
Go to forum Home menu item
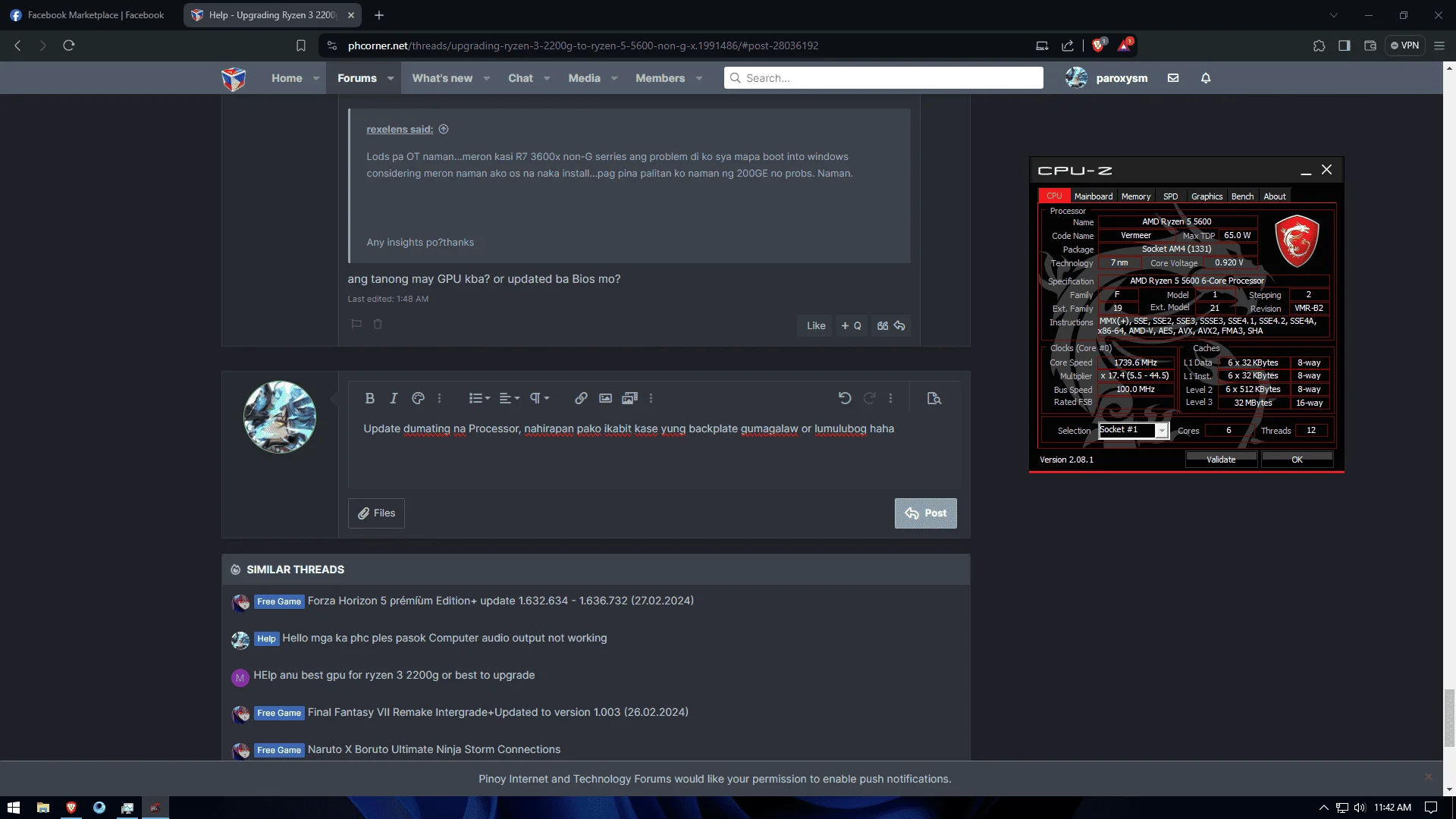pyautogui.click(x=287, y=78)
